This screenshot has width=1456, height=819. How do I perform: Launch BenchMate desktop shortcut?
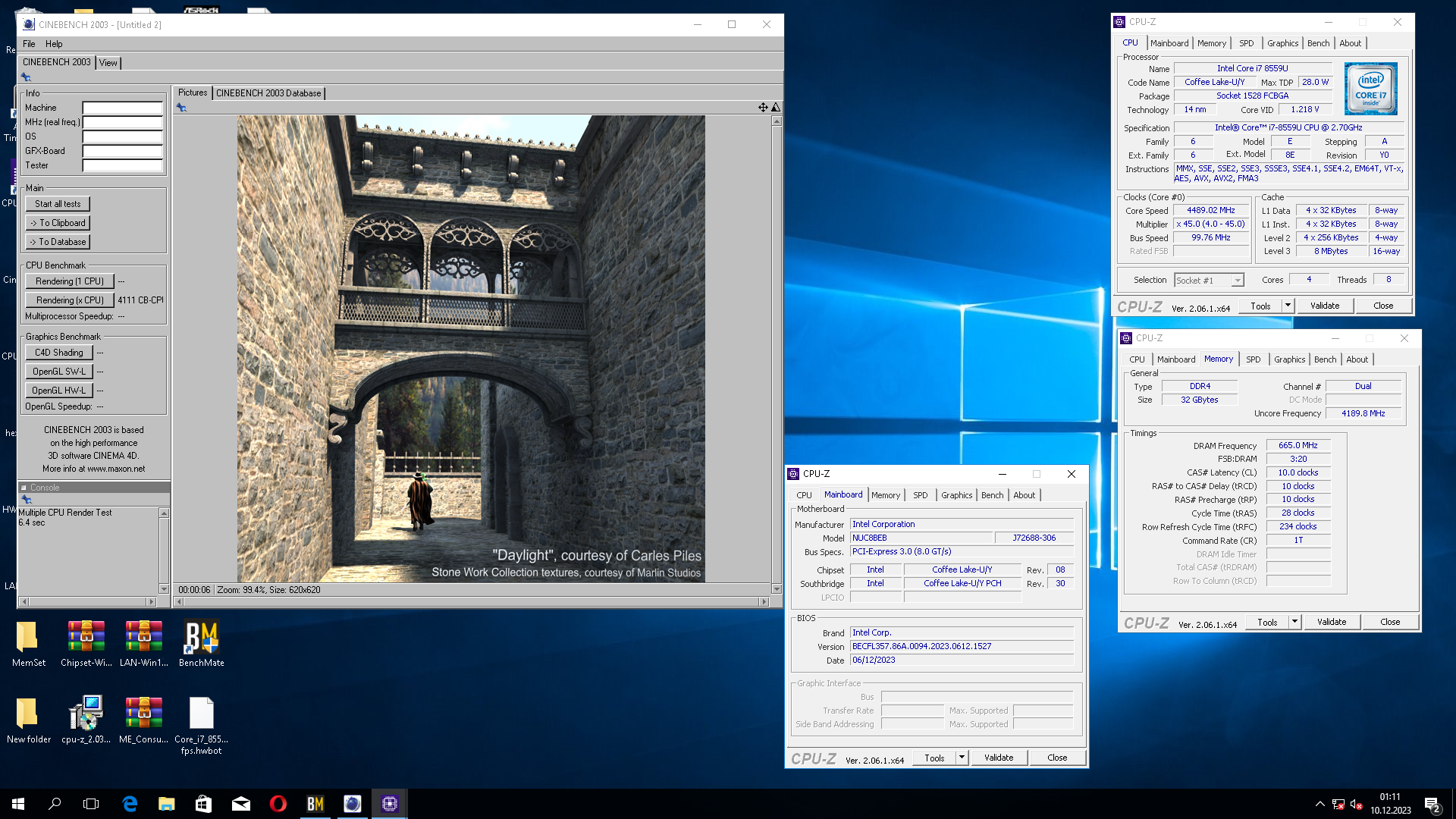(201, 643)
